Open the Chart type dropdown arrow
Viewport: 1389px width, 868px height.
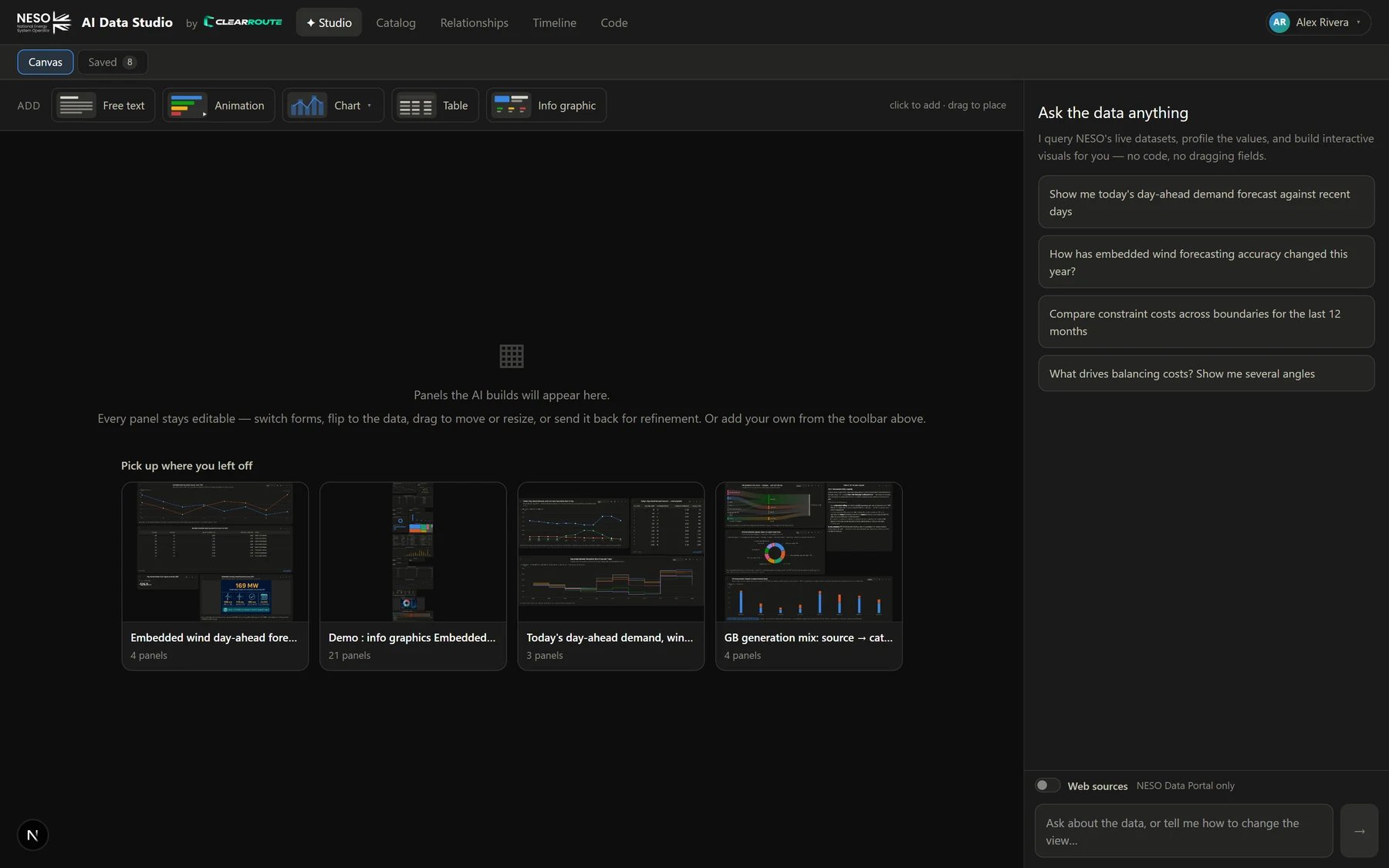370,106
